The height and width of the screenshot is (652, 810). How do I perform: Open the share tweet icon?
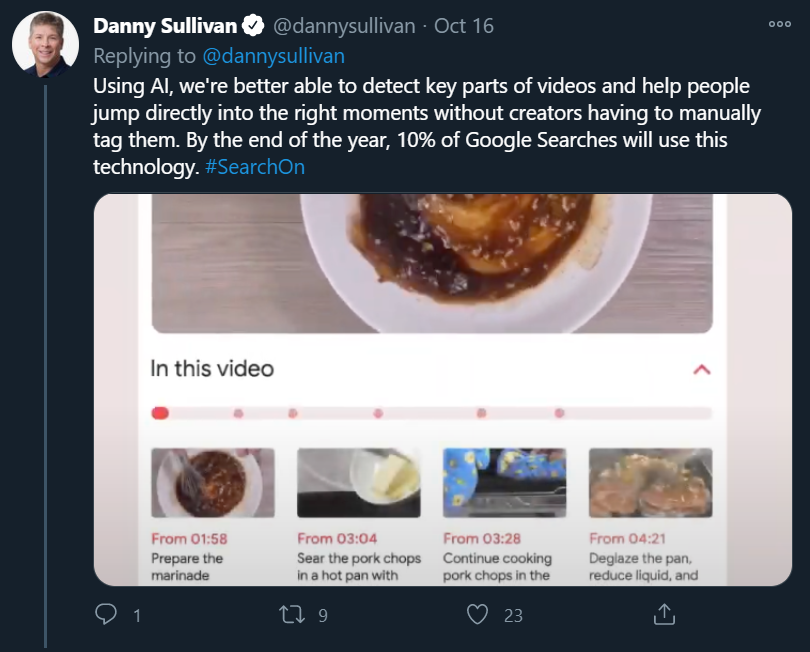coord(665,614)
